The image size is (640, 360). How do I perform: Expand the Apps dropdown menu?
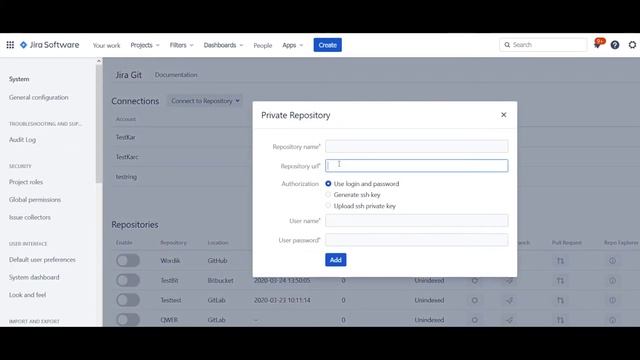(x=293, y=45)
